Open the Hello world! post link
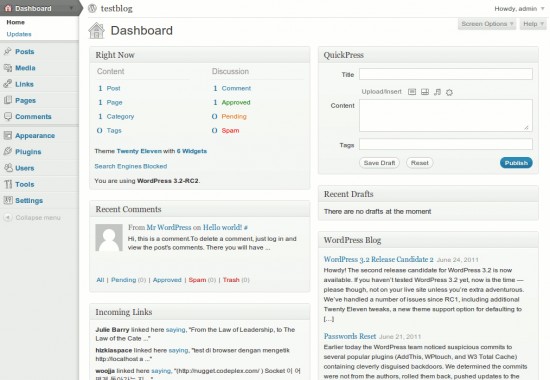 pyautogui.click(x=222, y=227)
